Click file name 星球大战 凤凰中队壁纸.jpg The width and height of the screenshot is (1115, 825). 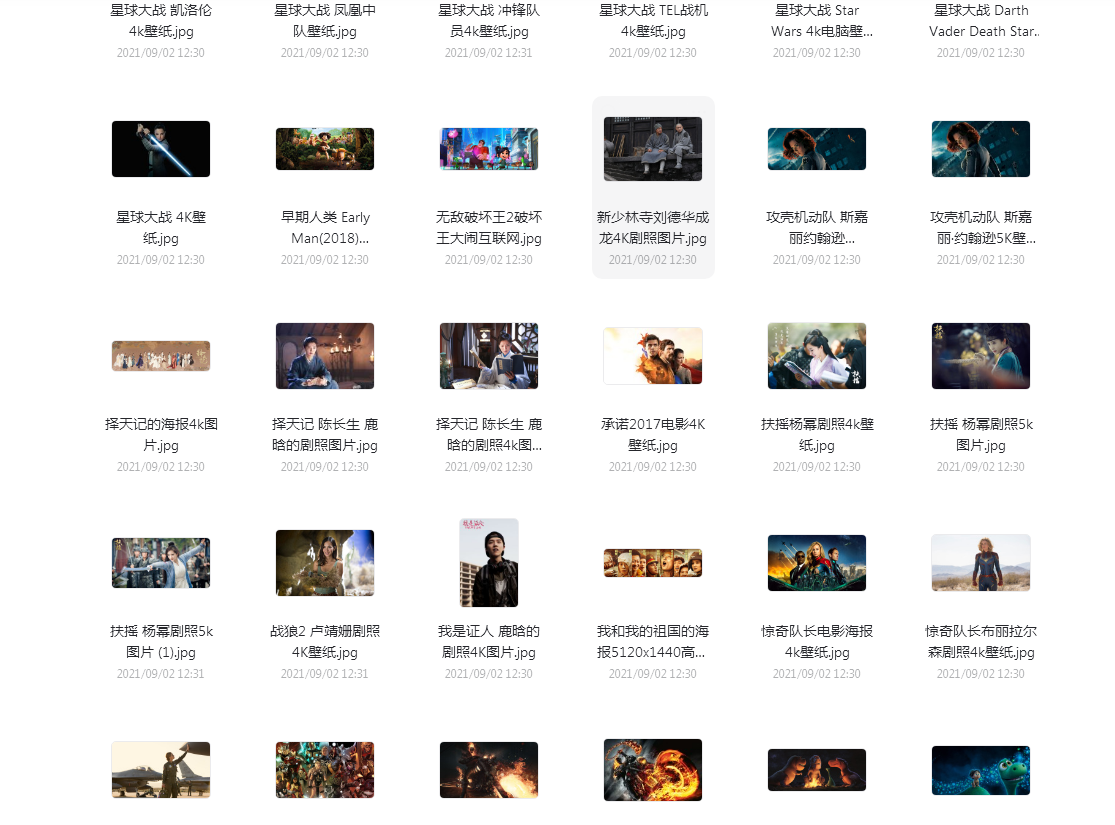pos(325,21)
